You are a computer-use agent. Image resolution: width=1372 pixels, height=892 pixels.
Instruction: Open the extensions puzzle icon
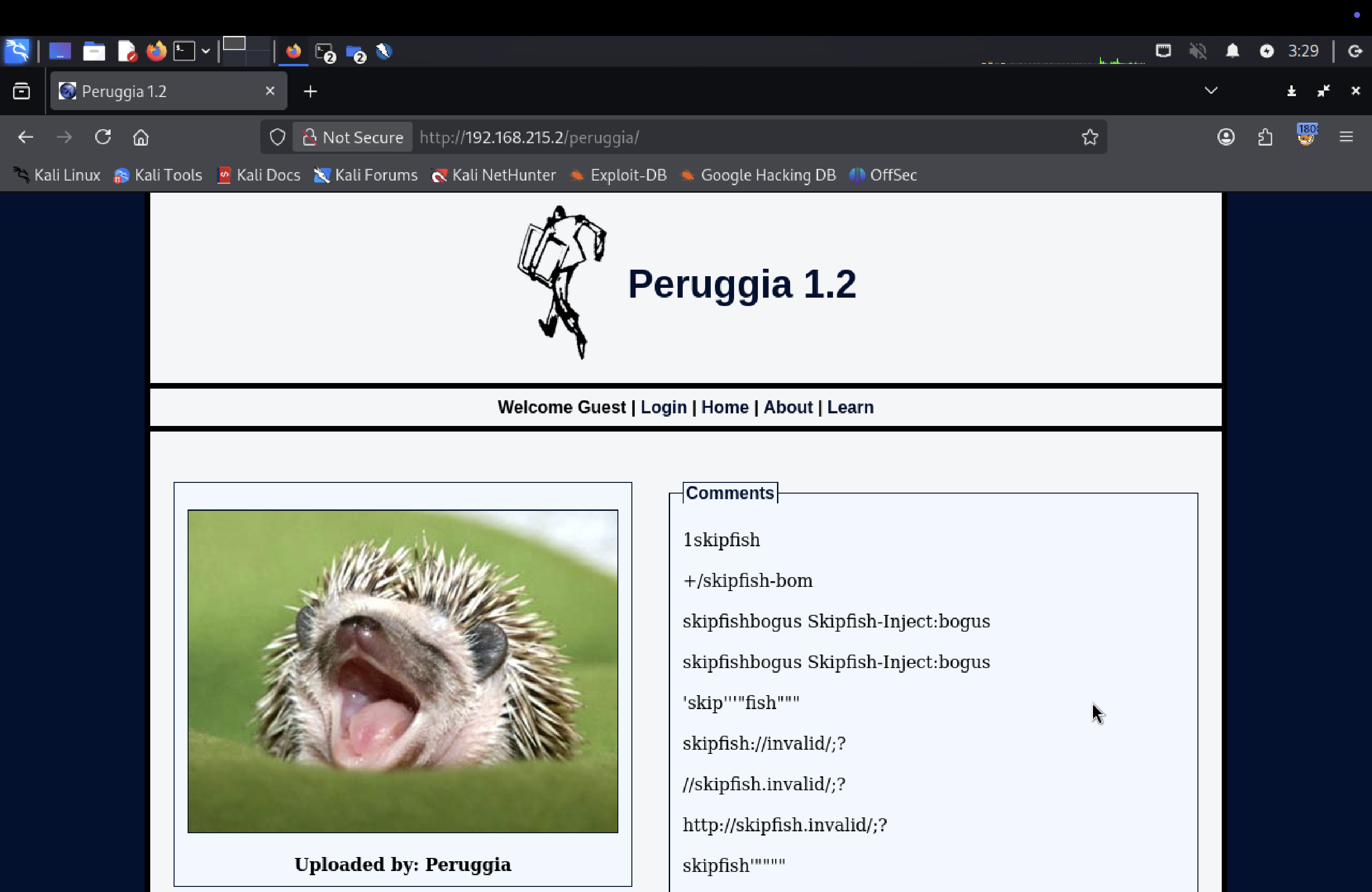1265,137
